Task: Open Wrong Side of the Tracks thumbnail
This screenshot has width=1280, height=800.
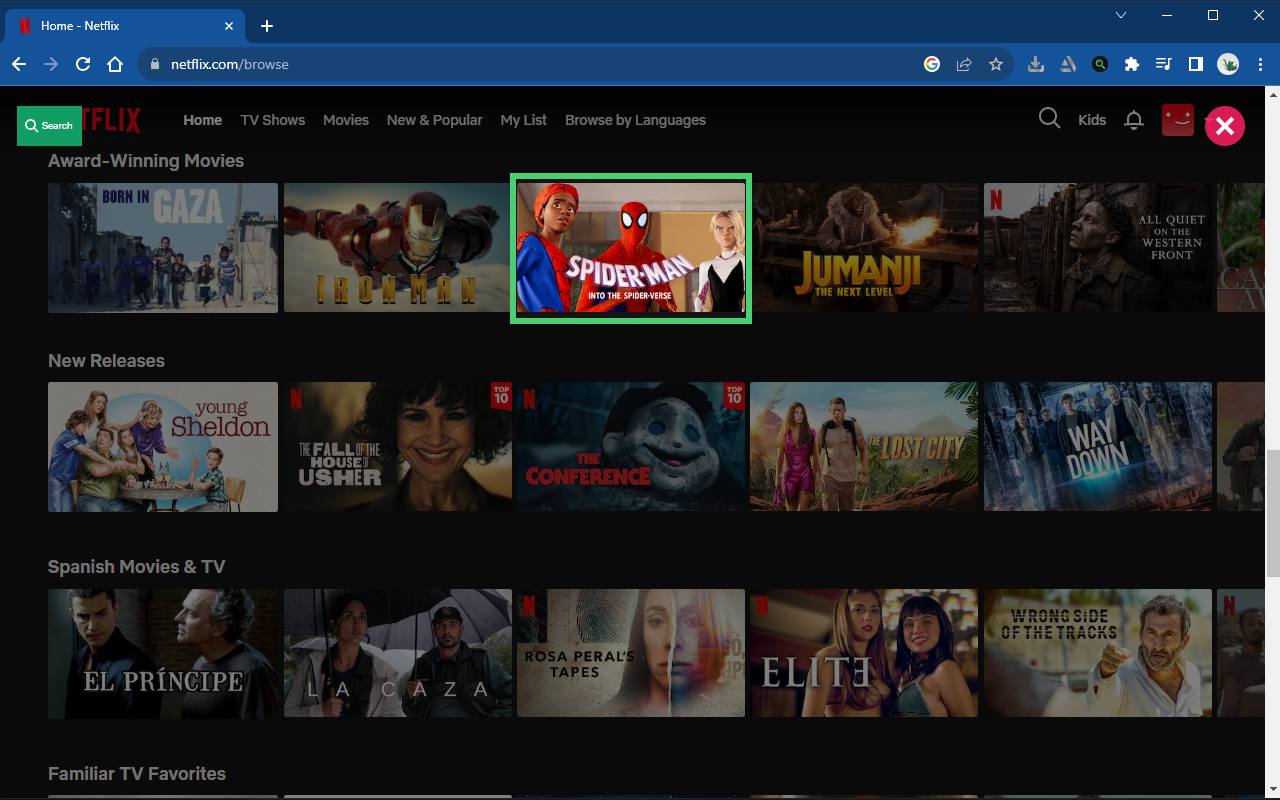Action: coord(1098,653)
